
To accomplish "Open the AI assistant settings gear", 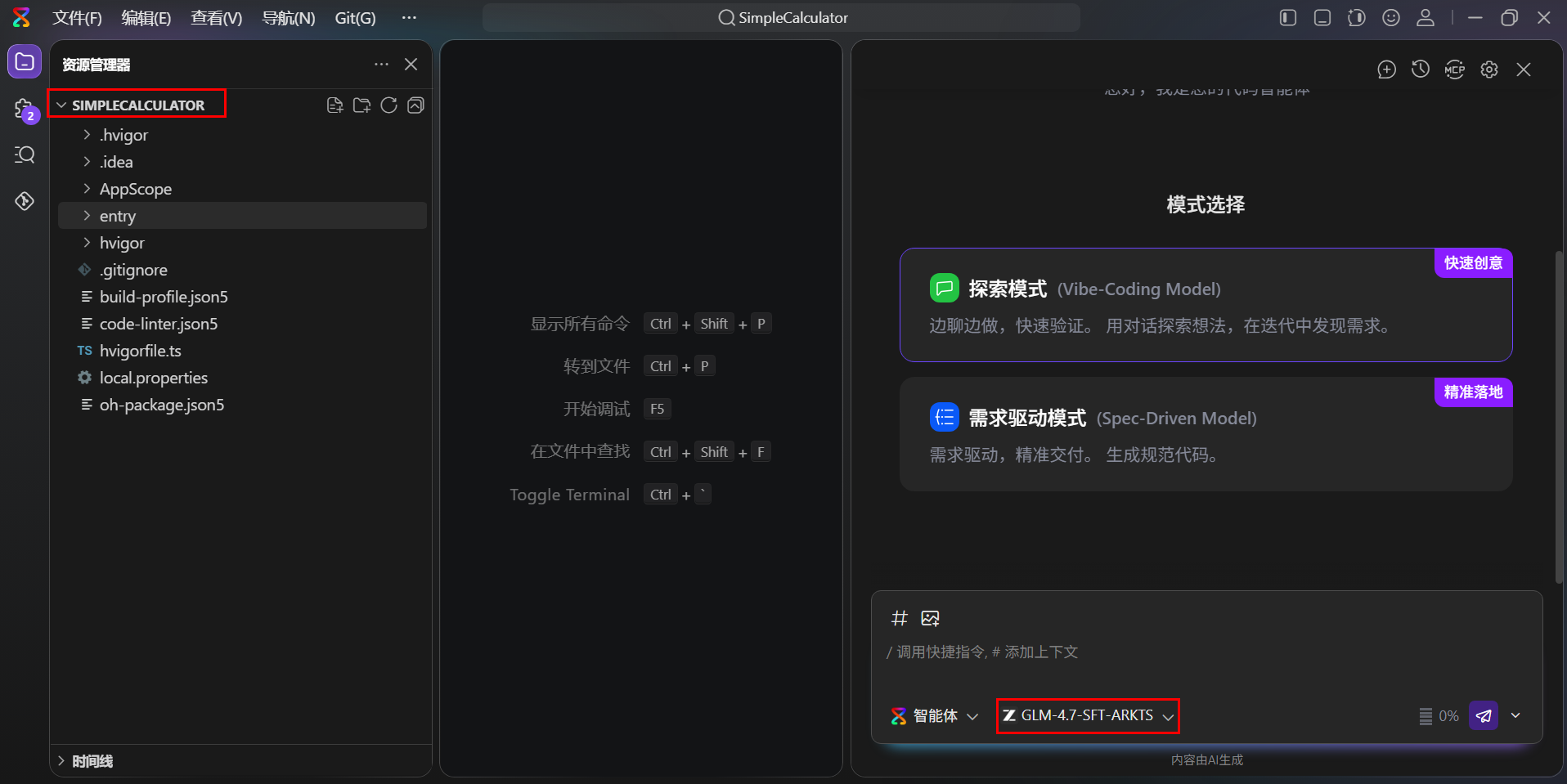I will pos(1489,69).
